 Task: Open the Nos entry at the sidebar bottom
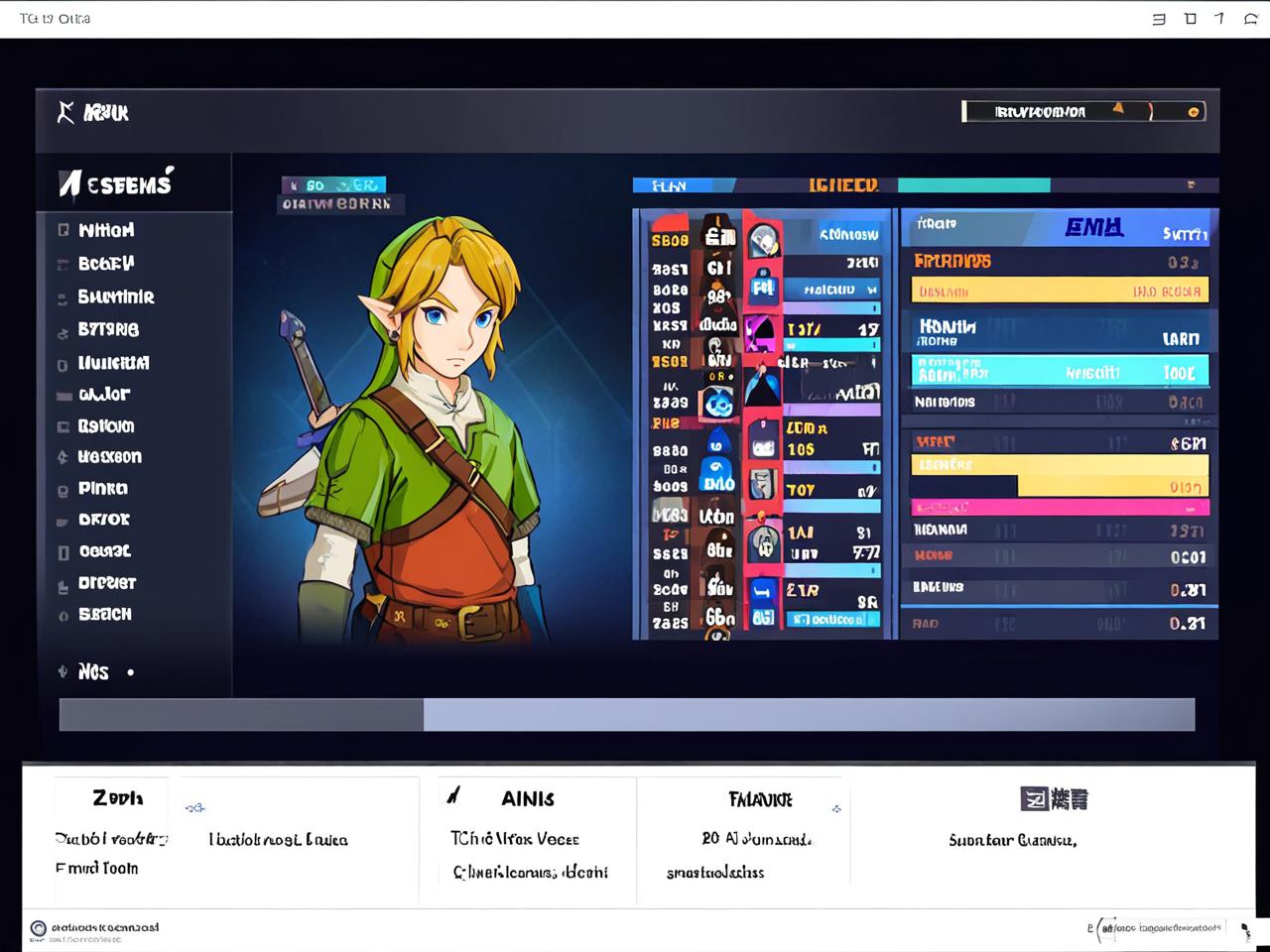tap(93, 671)
